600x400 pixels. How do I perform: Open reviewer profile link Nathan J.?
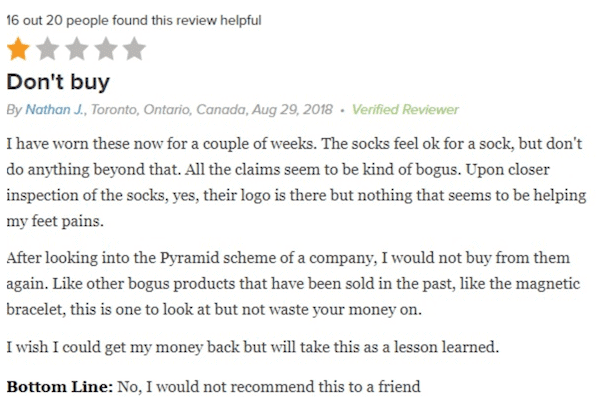[54, 110]
